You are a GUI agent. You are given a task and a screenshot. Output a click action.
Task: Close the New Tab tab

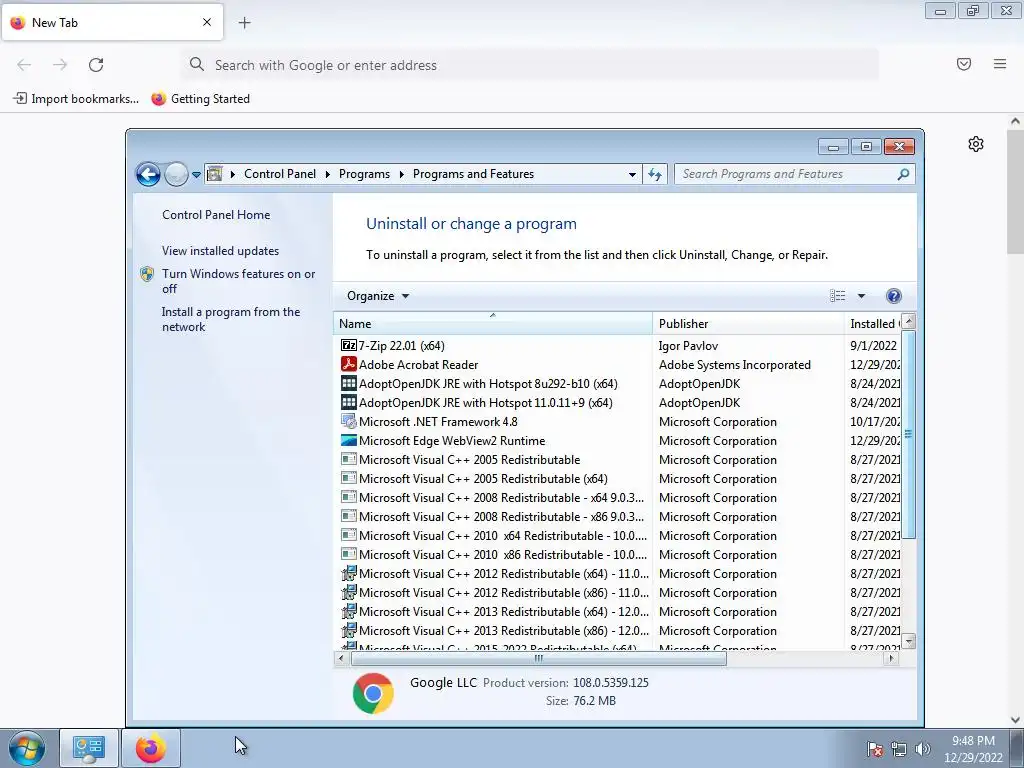point(207,22)
